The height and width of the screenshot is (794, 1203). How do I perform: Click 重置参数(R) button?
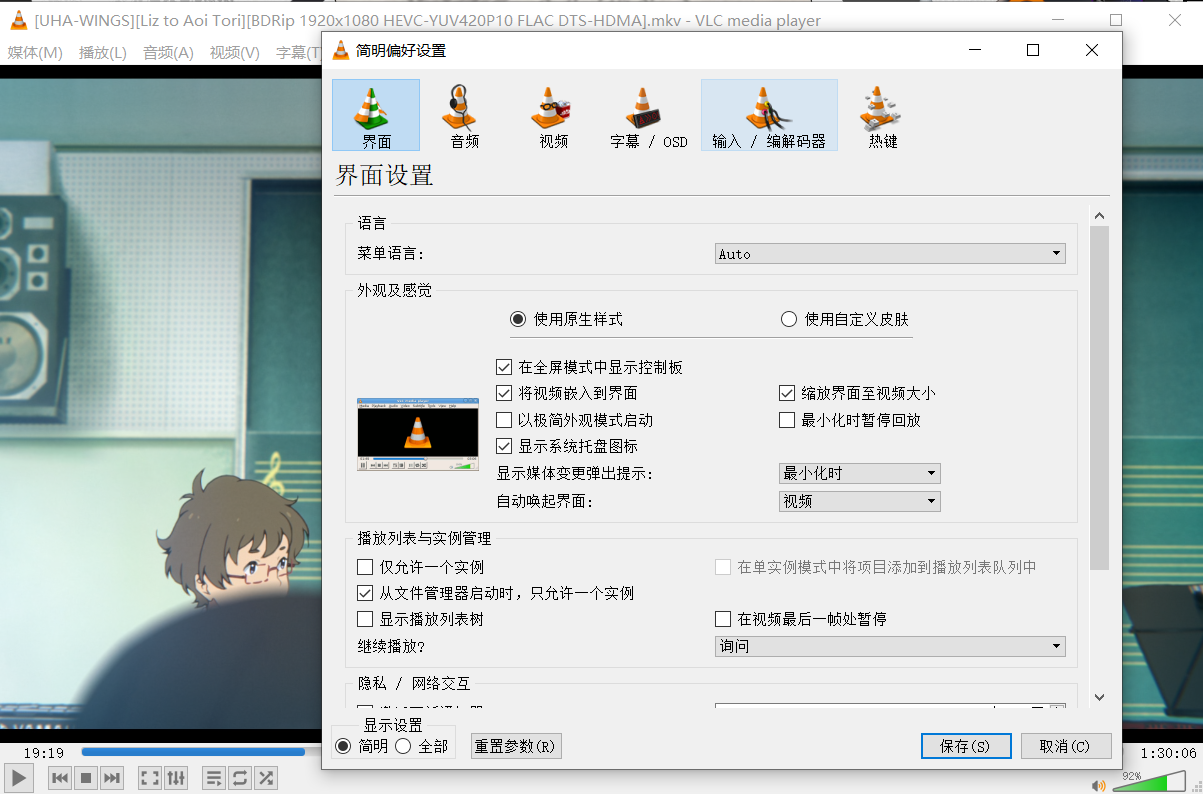516,746
